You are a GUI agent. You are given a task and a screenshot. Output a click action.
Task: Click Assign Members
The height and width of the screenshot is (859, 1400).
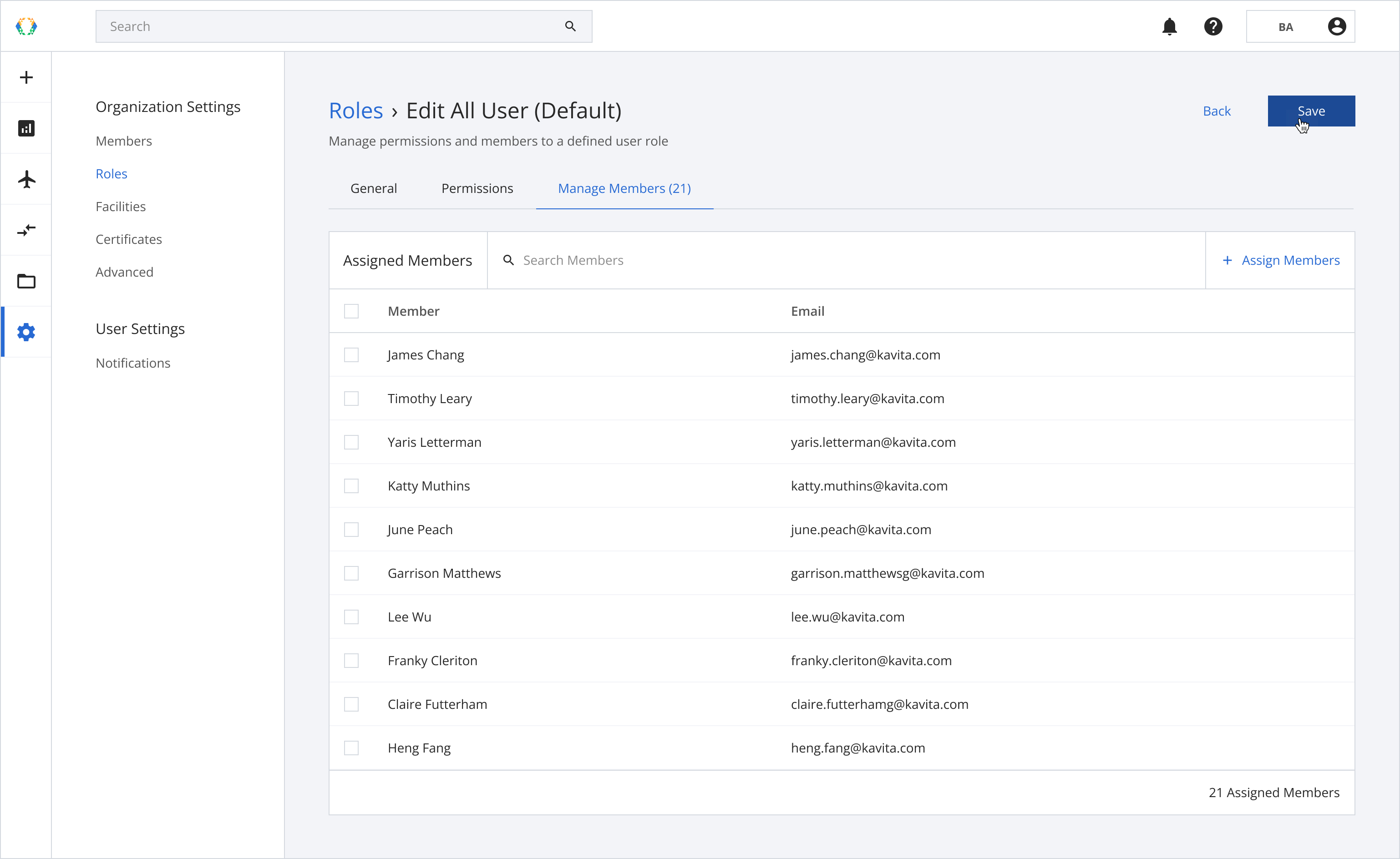pyautogui.click(x=1281, y=260)
